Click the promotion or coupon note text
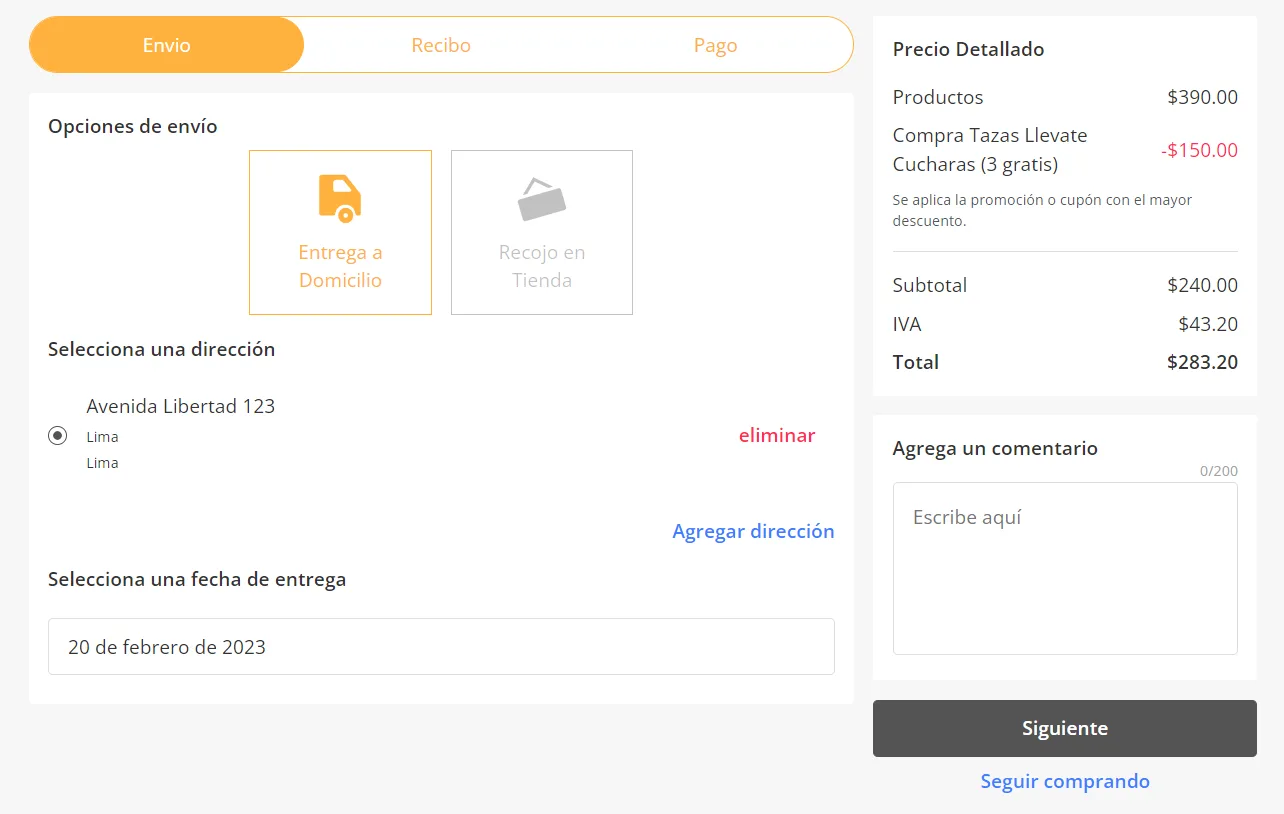Image resolution: width=1284 pixels, height=814 pixels. (1042, 210)
